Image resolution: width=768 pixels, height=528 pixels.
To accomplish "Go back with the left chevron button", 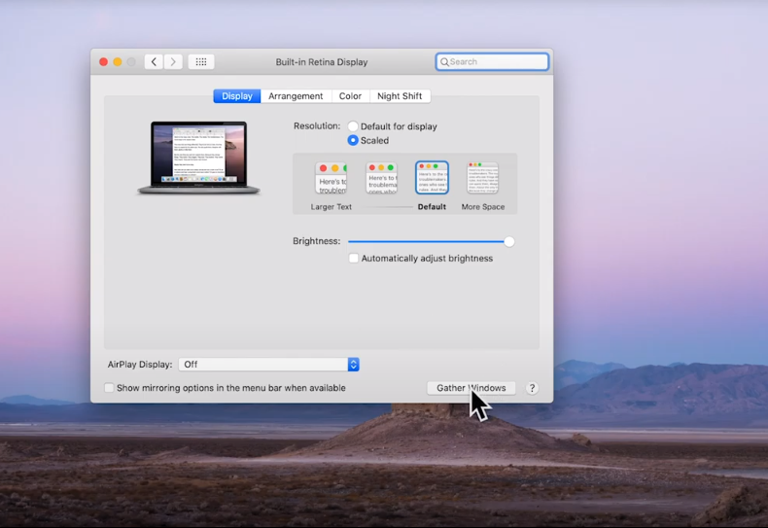I will click(154, 62).
